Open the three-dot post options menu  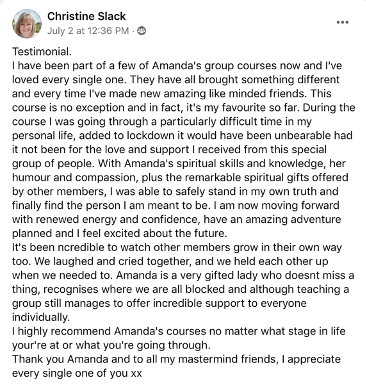pyautogui.click(x=342, y=23)
